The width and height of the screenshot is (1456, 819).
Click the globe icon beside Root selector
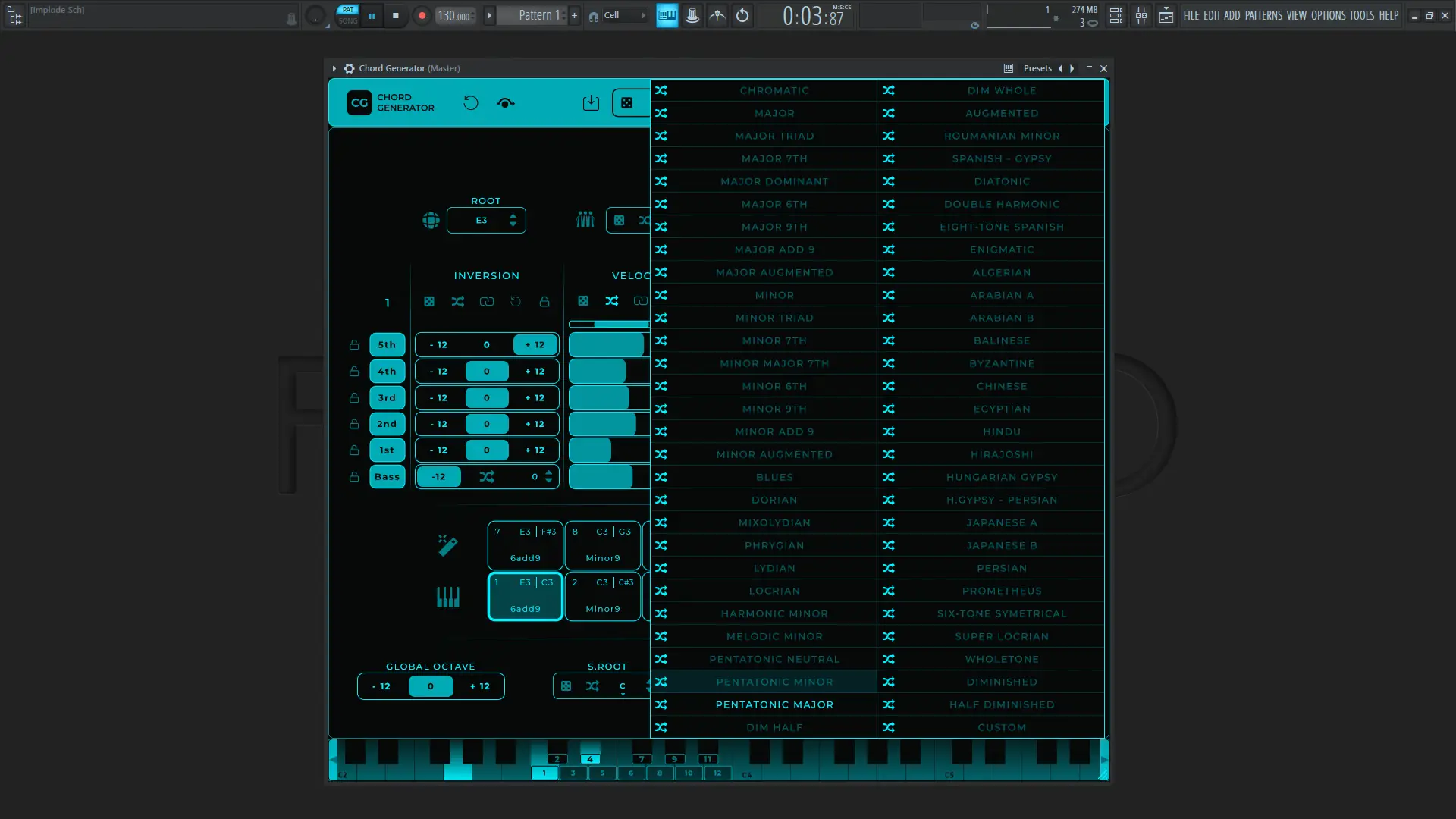(431, 221)
